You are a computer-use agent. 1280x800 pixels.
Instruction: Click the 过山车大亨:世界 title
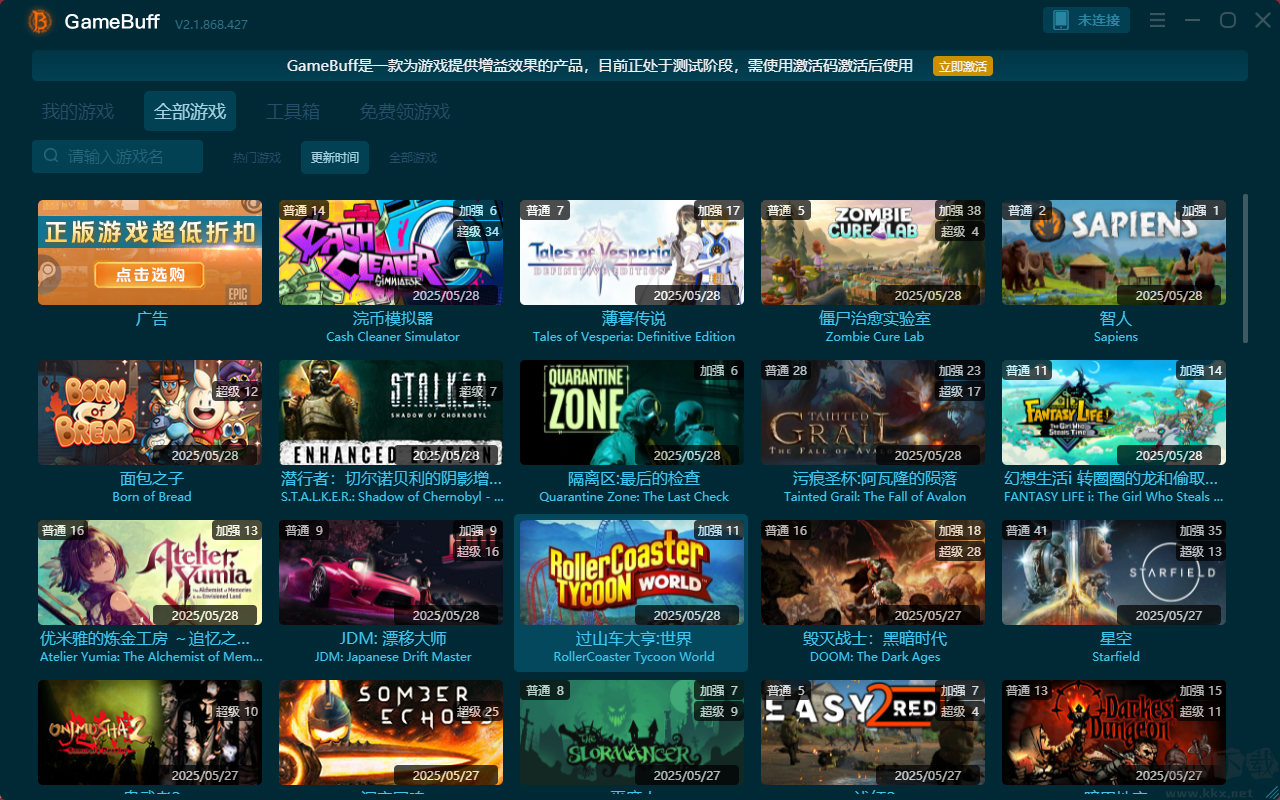click(634, 639)
